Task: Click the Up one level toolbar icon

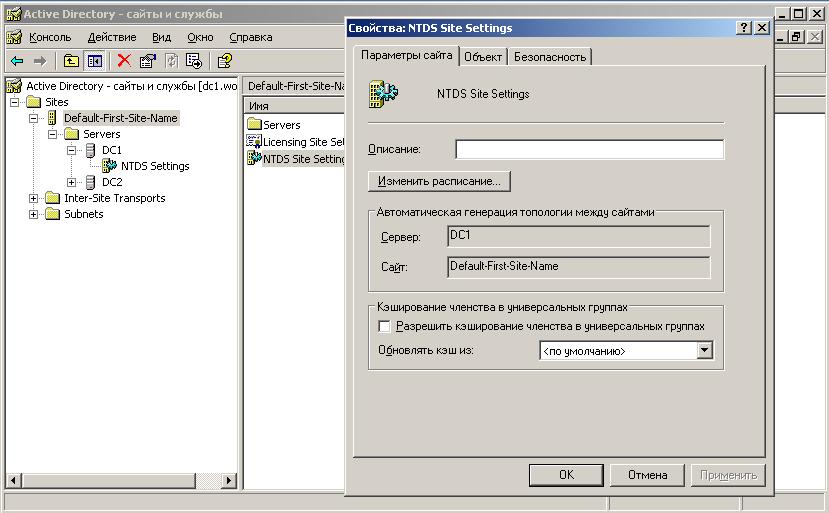Action: (71, 61)
